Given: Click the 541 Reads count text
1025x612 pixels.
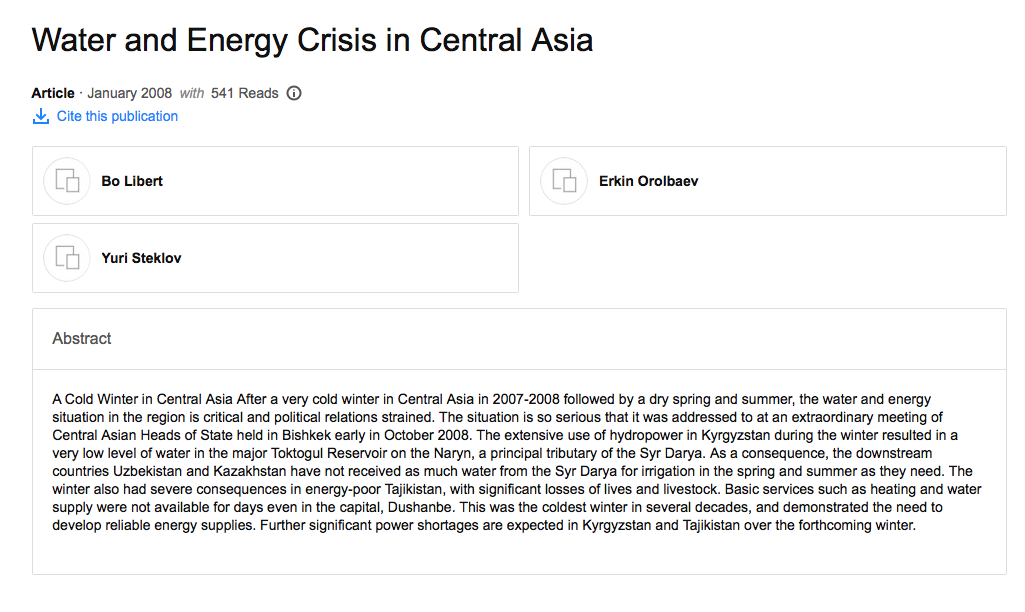Looking at the screenshot, I should pyautogui.click(x=244, y=93).
